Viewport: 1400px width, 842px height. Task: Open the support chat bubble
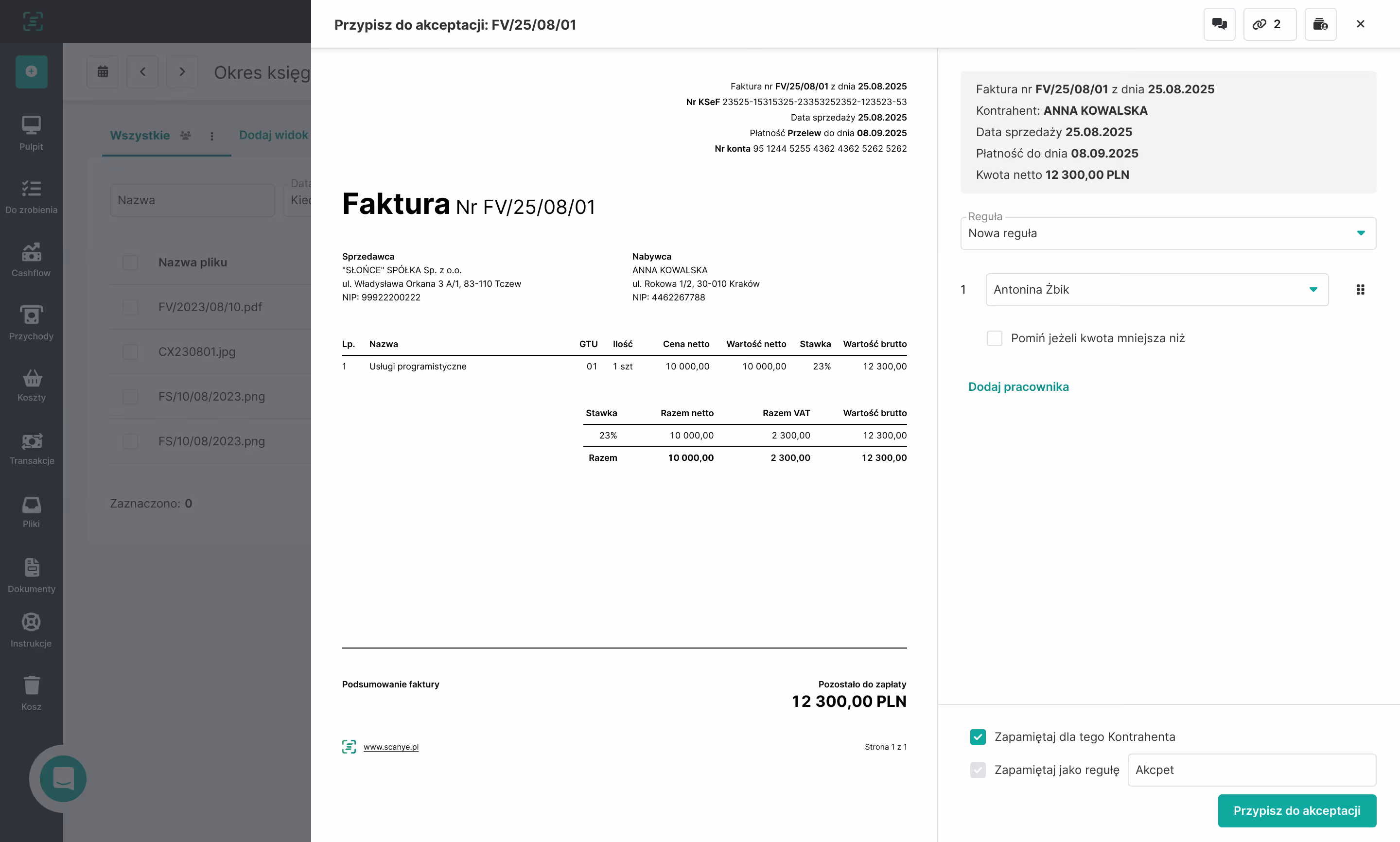click(63, 778)
